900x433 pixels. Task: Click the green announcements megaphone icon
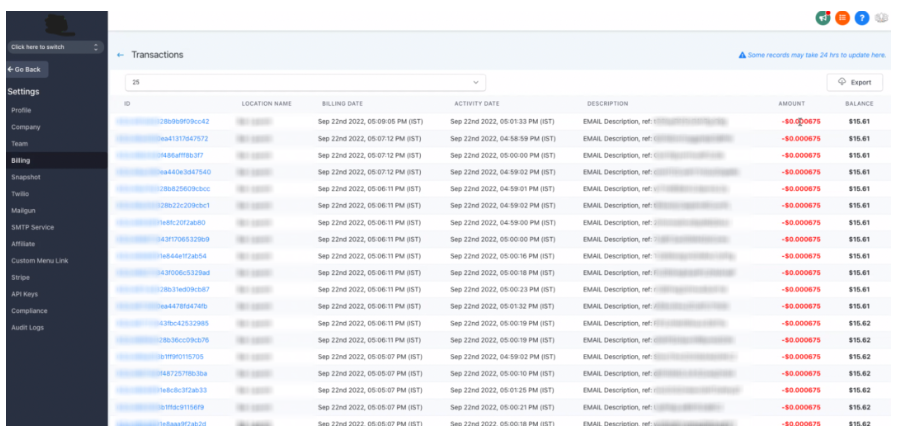tap(823, 18)
